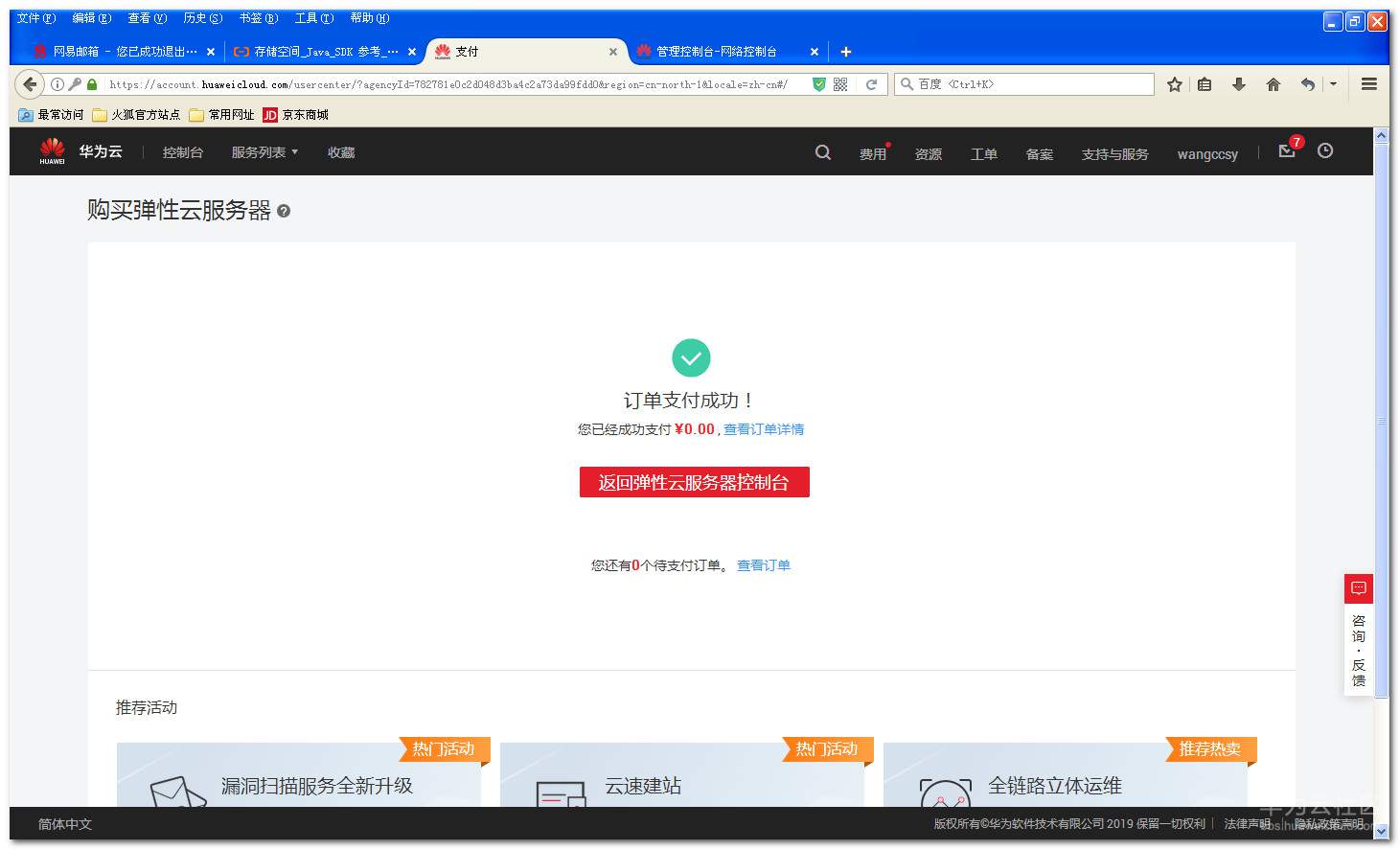Screen dimensions: 1400x850
Task: Open the 最常访问 bookmark
Action: [x=52, y=115]
